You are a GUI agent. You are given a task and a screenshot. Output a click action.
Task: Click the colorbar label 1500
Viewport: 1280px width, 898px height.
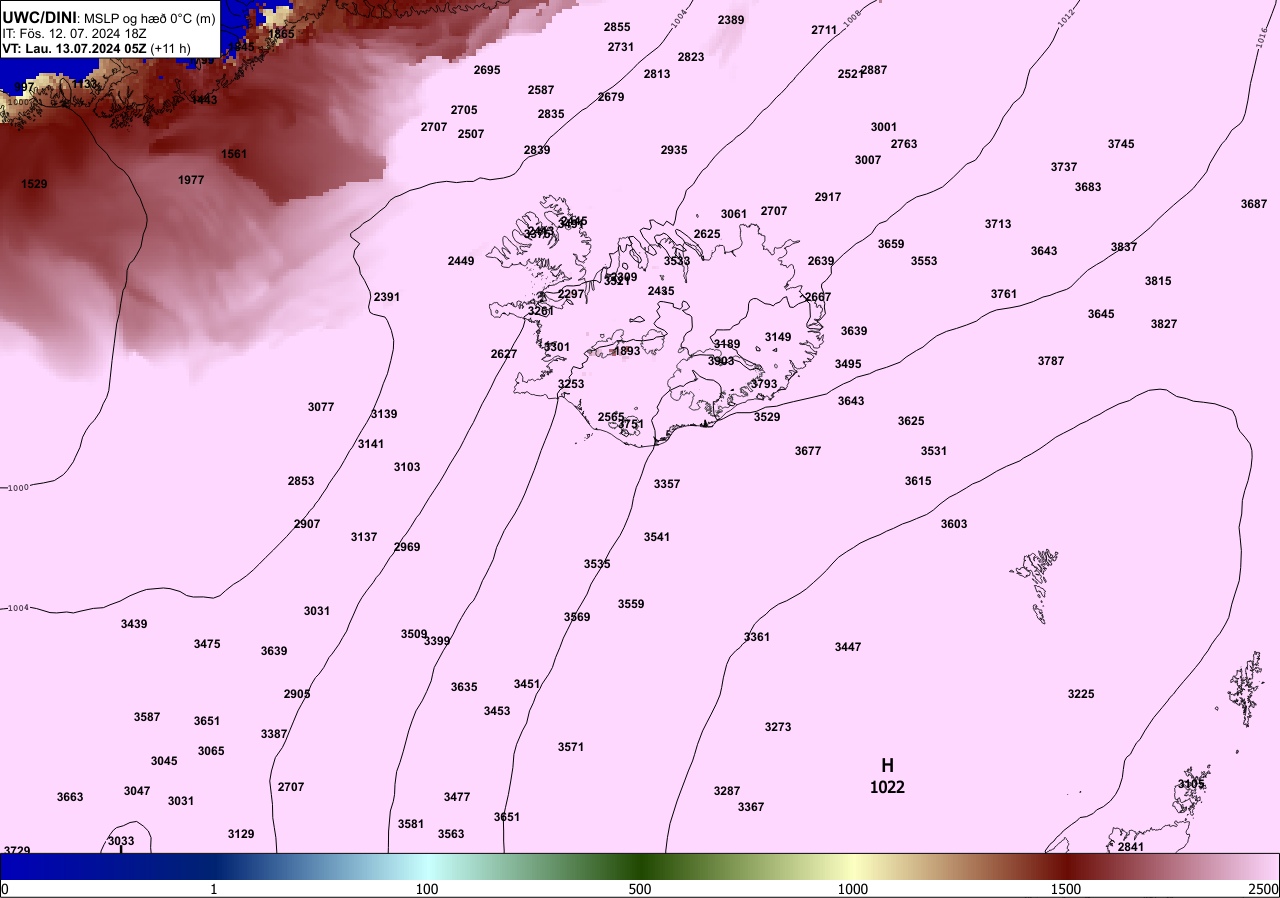pyautogui.click(x=1066, y=889)
